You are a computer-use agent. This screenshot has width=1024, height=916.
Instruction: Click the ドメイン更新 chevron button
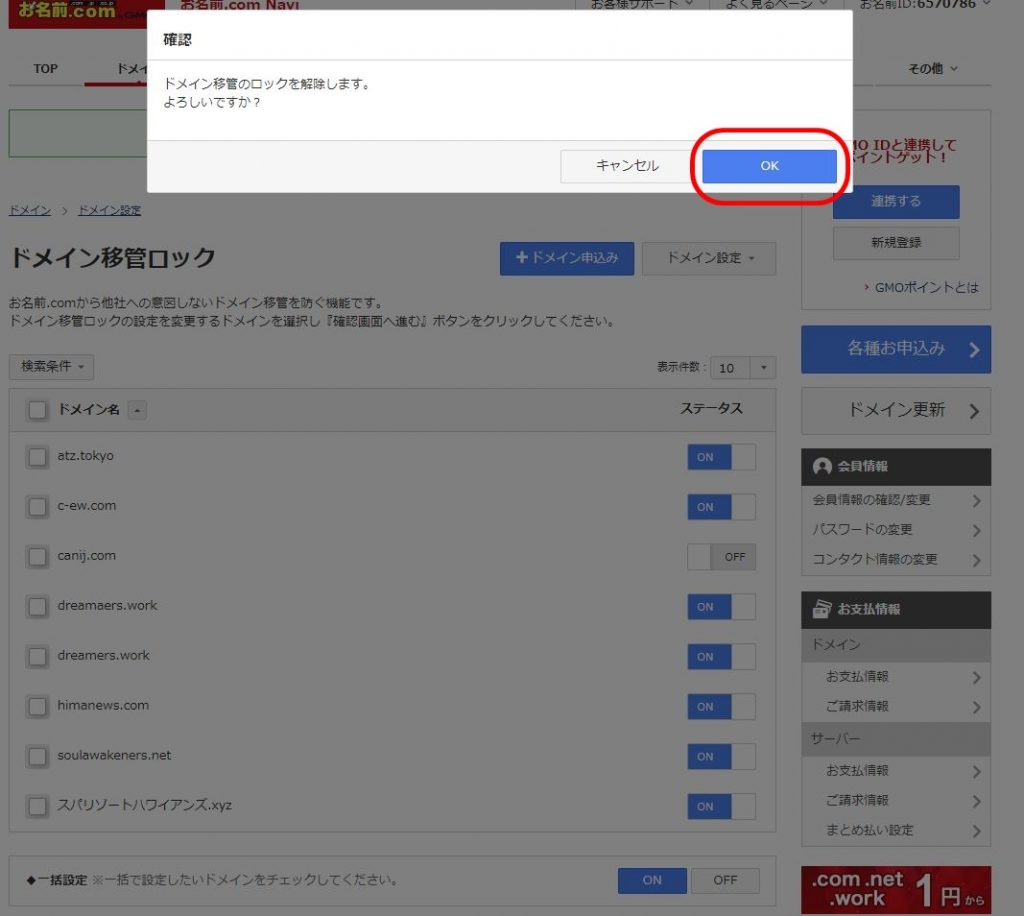click(x=895, y=410)
